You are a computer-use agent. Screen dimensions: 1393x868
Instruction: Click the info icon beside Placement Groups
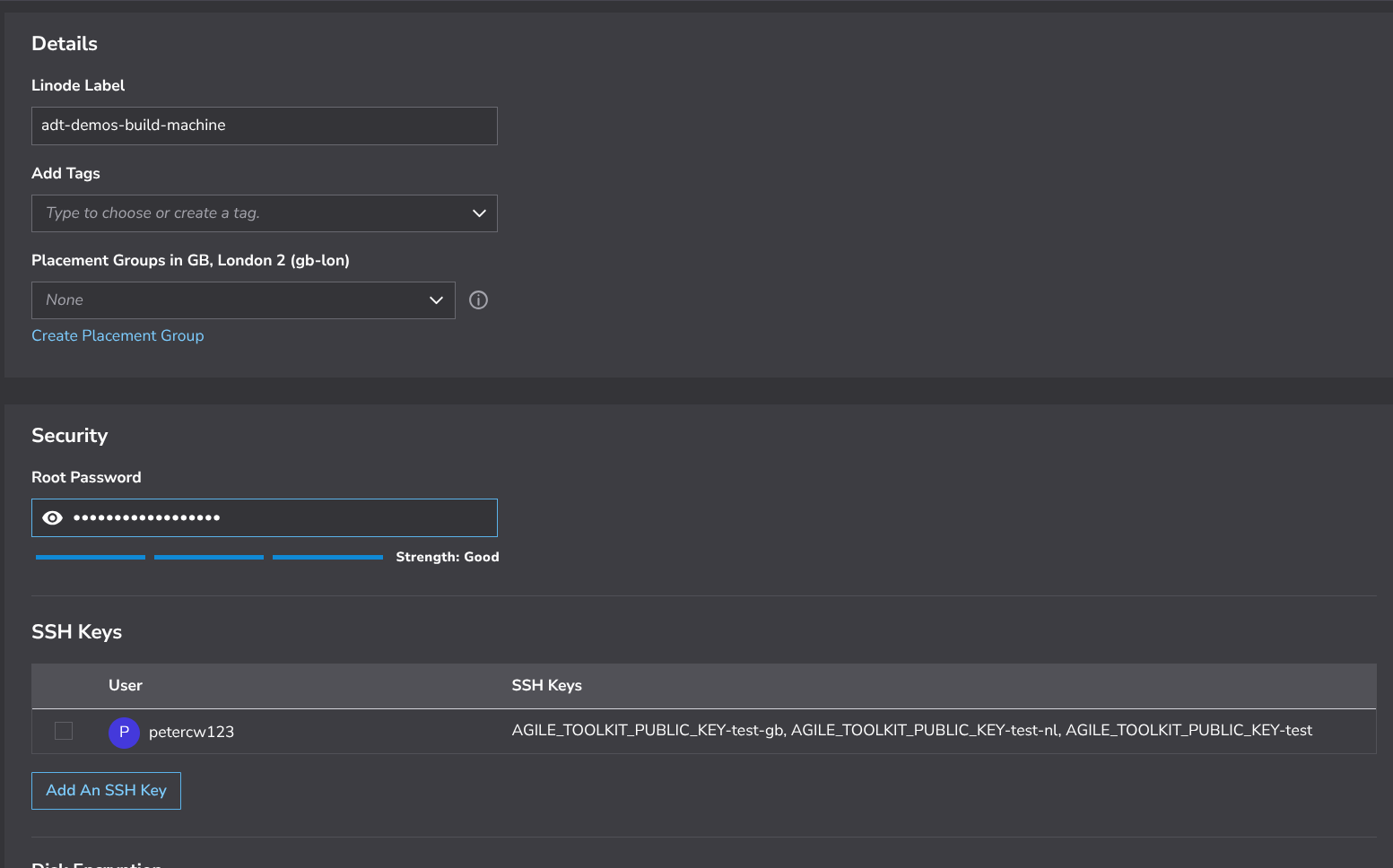coord(479,300)
